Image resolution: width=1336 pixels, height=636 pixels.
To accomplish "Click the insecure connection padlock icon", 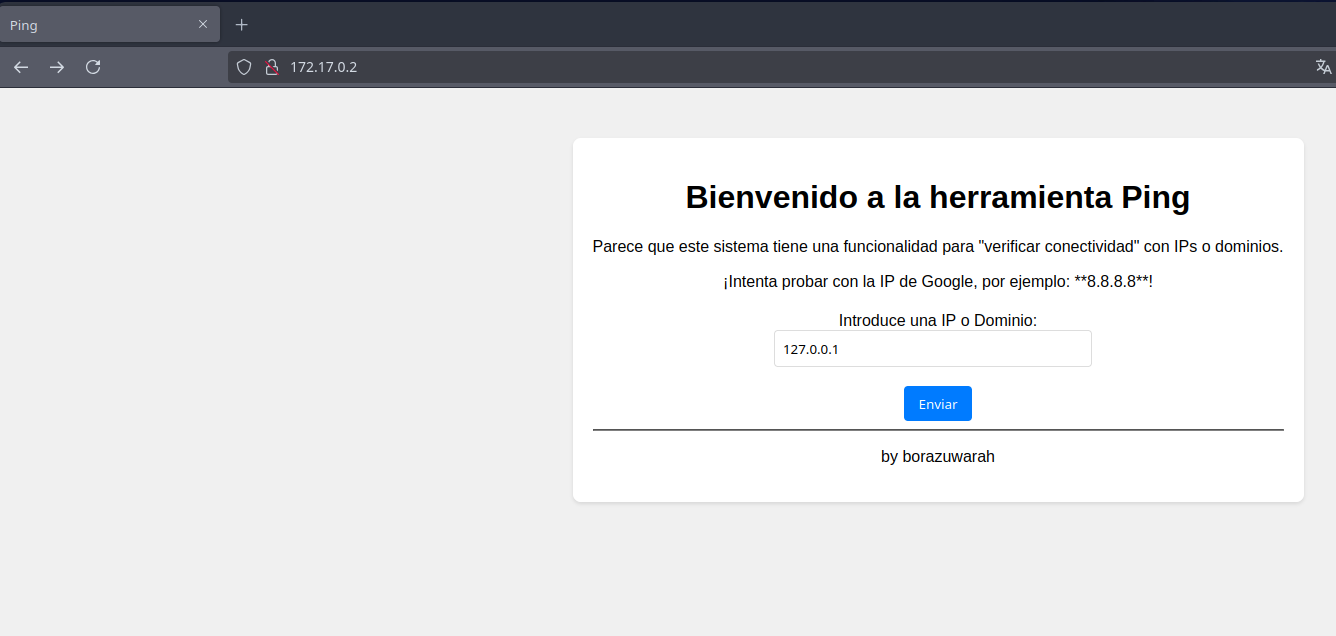I will pos(270,67).
